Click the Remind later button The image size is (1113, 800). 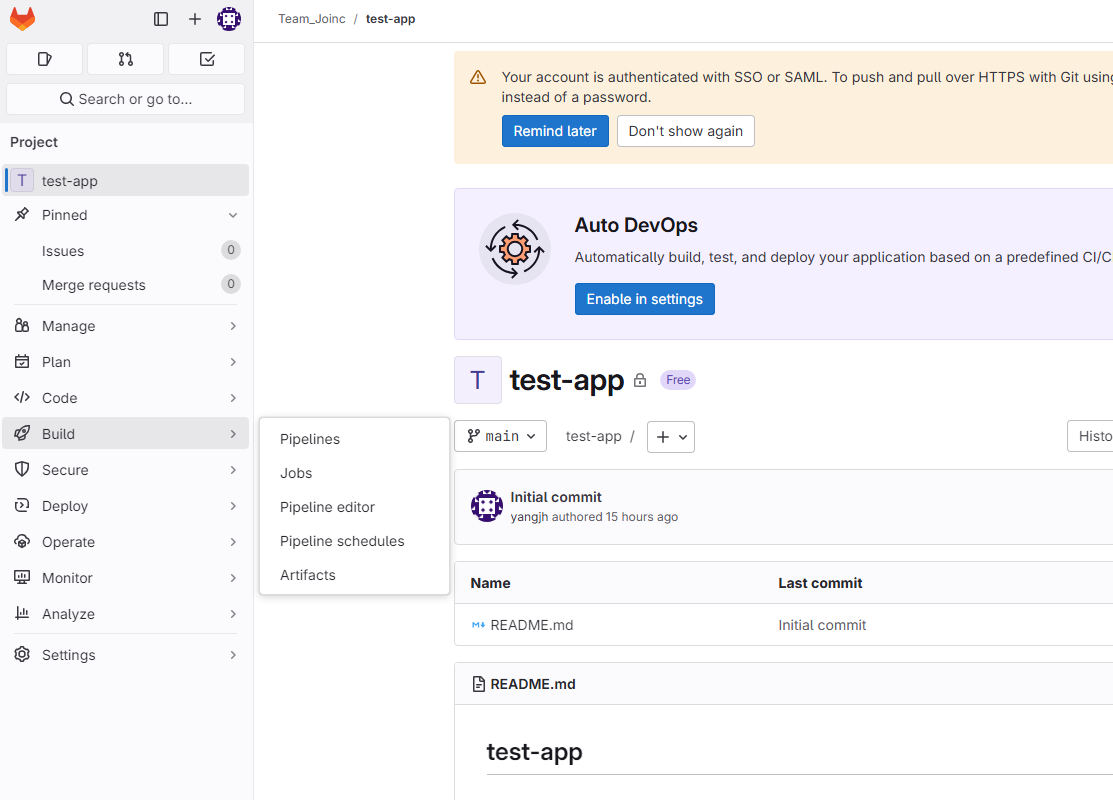tap(555, 131)
